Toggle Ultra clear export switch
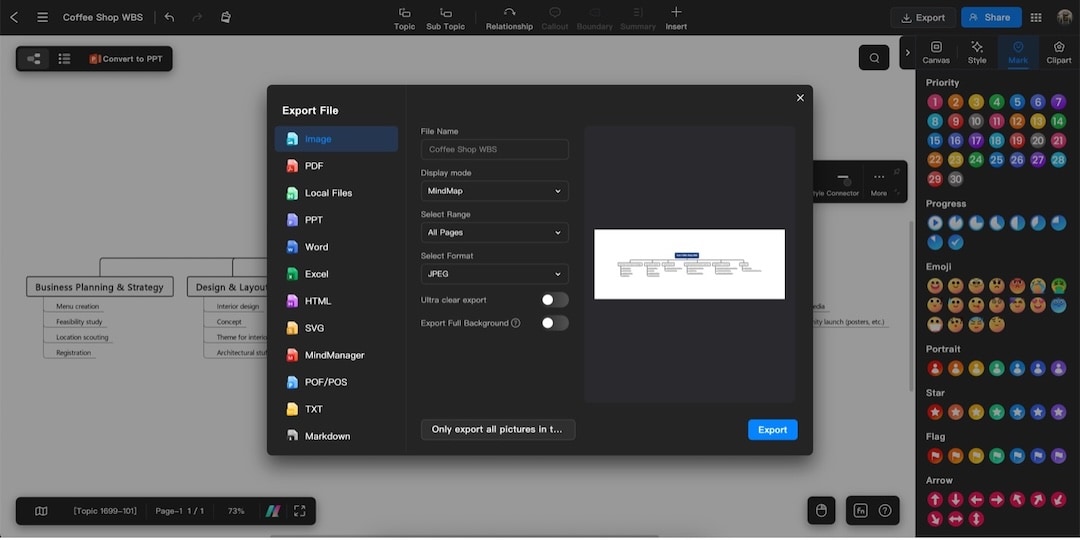1080x540 pixels. tap(554, 300)
